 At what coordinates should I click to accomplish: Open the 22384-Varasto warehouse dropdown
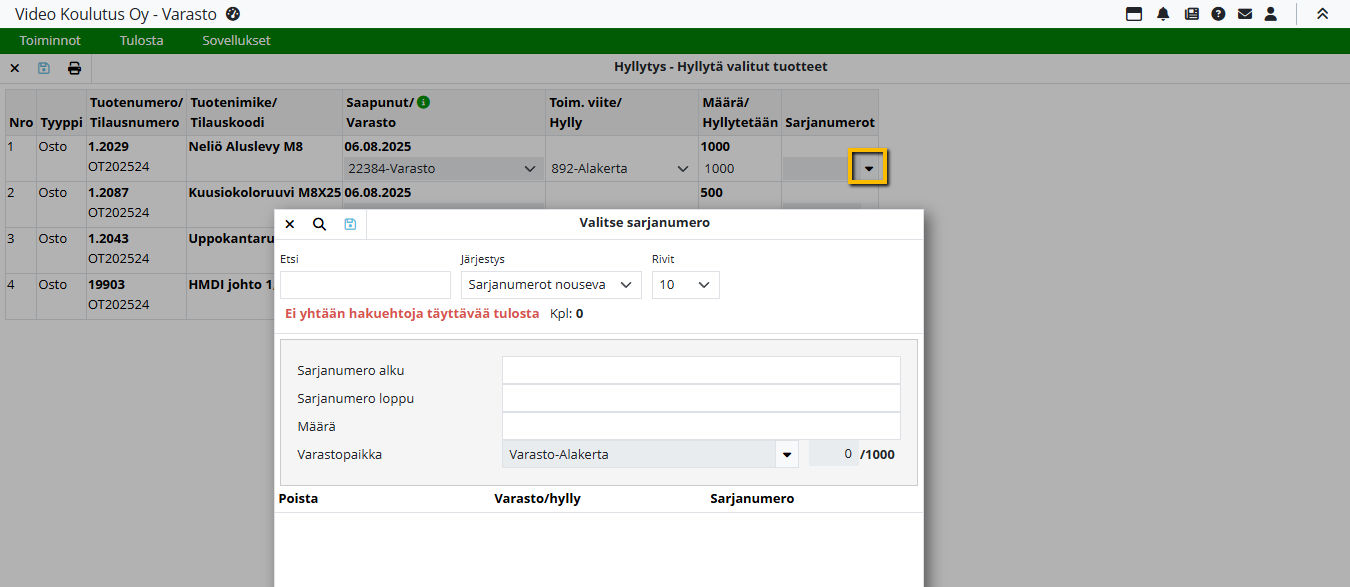pos(442,169)
